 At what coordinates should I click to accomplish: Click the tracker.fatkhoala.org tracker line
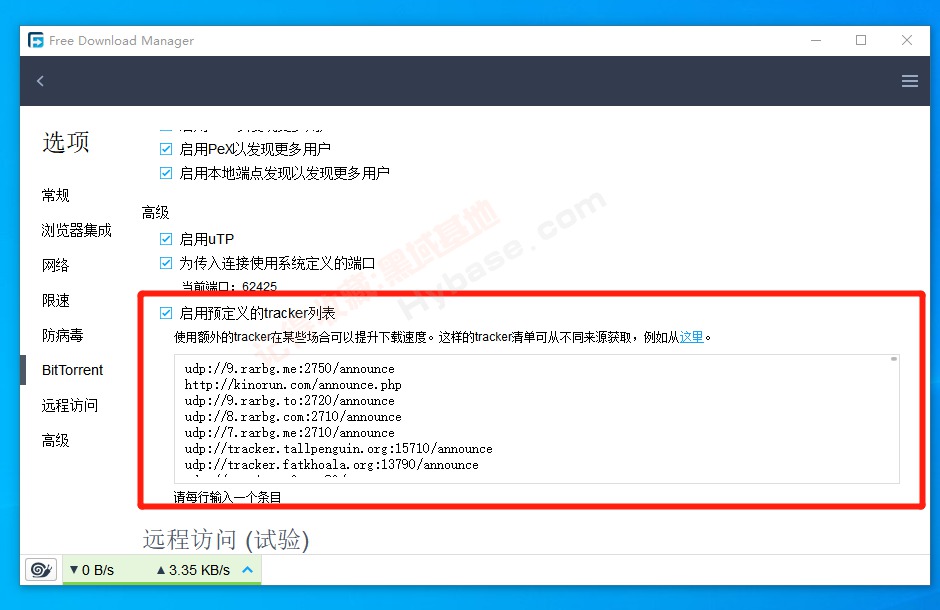tap(332, 464)
